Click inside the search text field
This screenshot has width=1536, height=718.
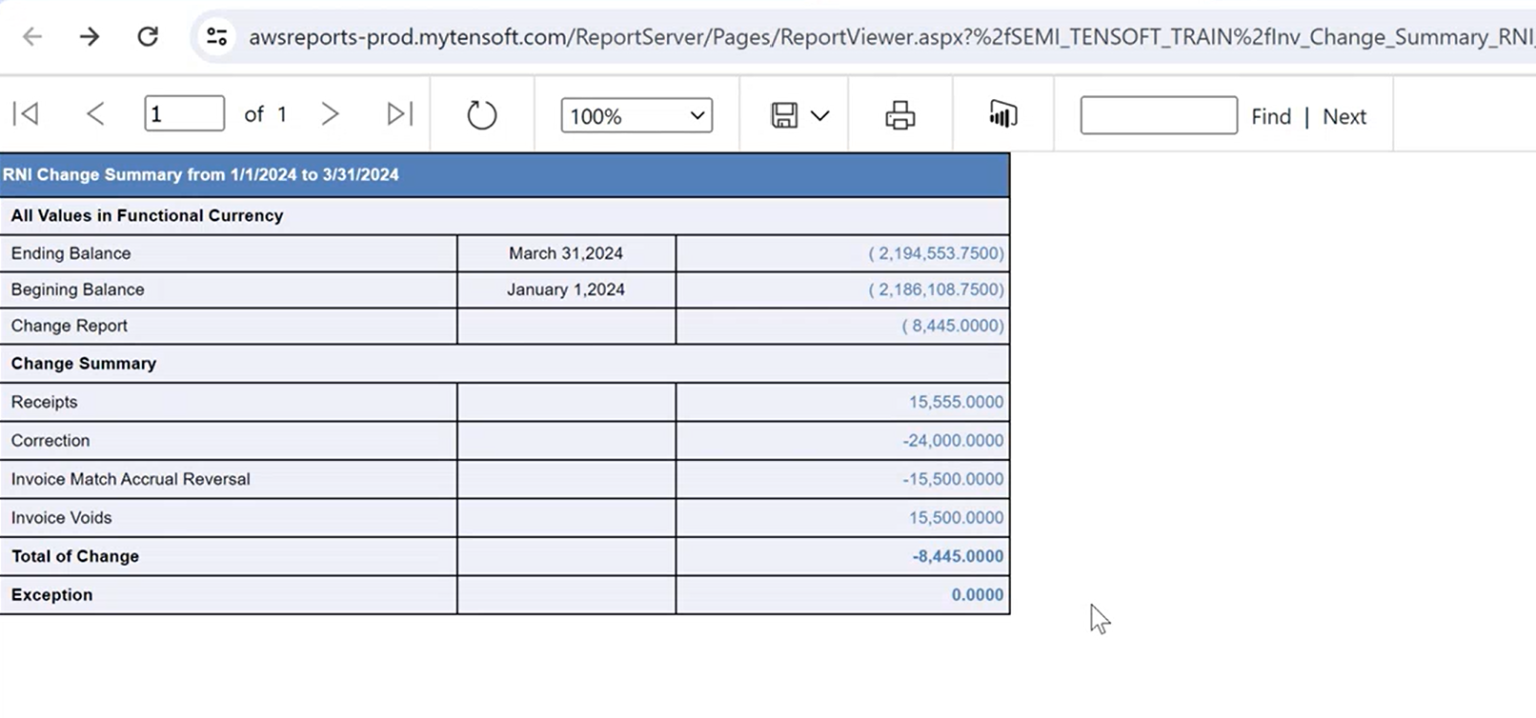[x=1157, y=114]
